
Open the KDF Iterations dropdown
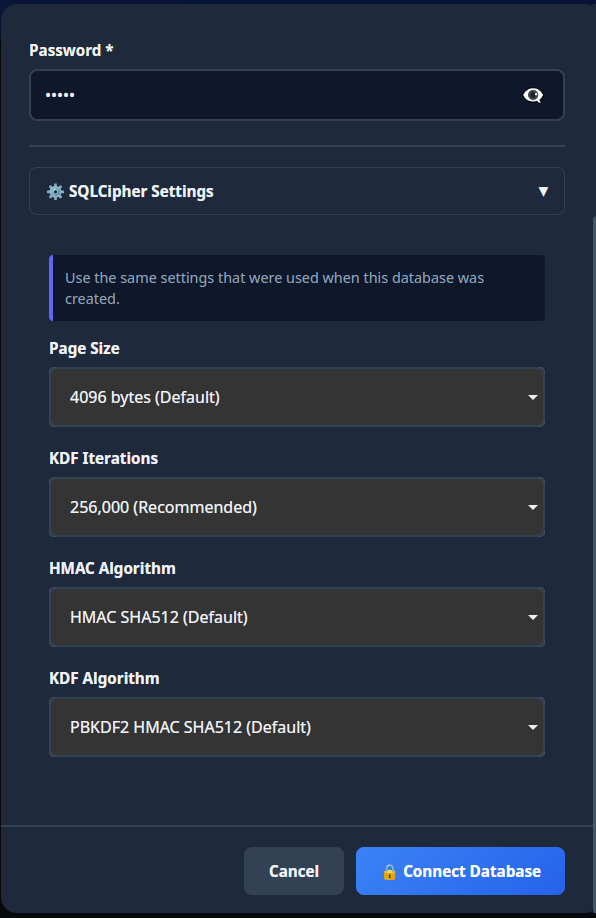click(x=297, y=507)
